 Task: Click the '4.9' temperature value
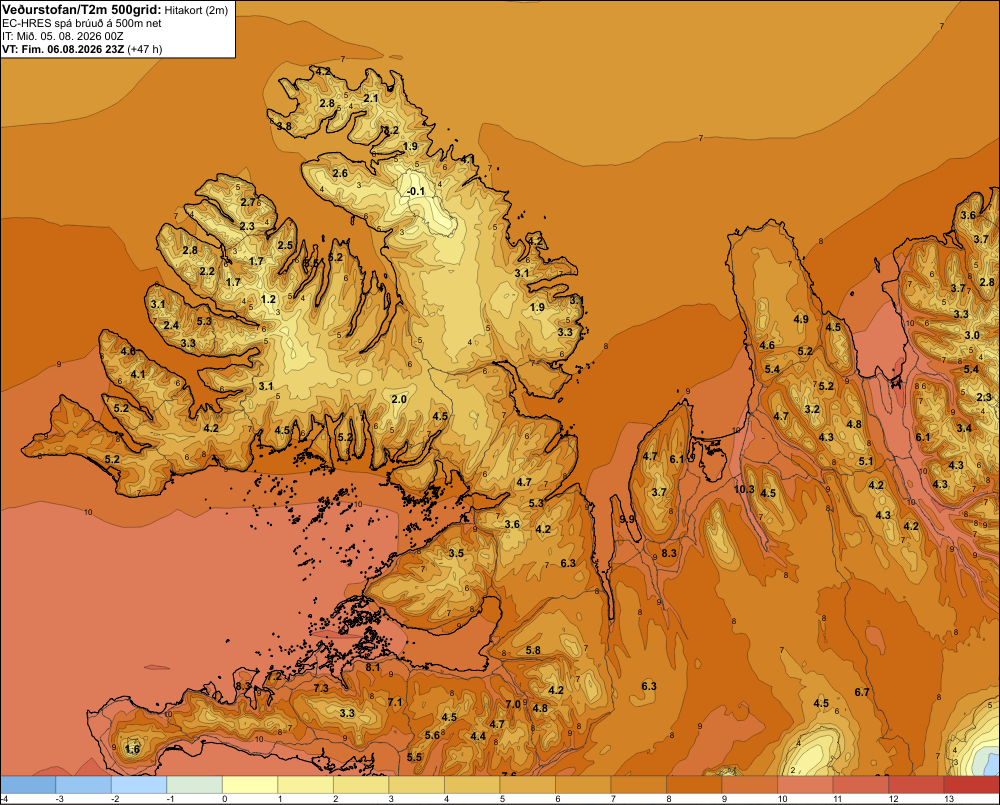pyautogui.click(x=801, y=320)
